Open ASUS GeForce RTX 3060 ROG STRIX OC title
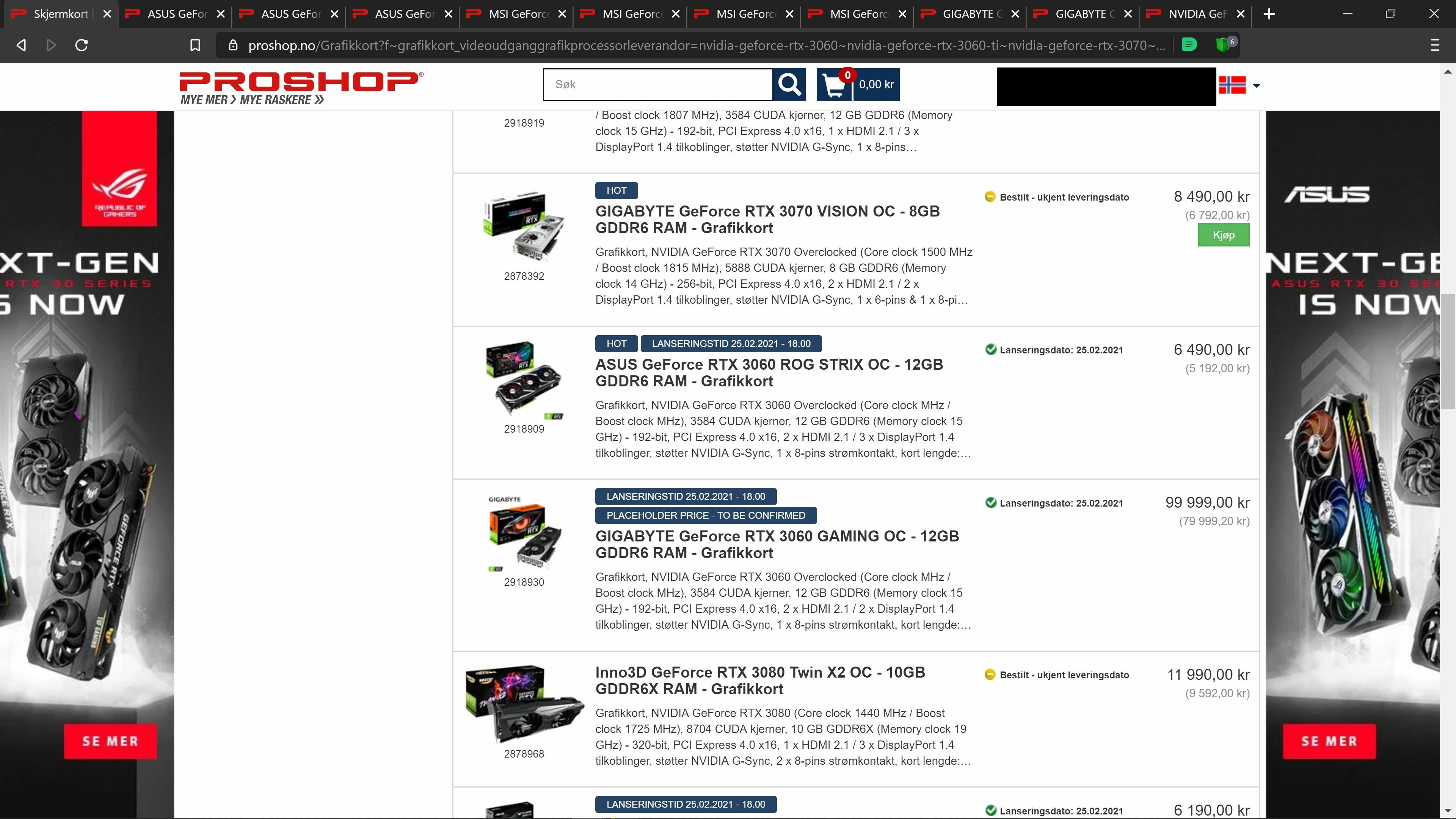Viewport: 1456px width, 819px height. coord(769,372)
